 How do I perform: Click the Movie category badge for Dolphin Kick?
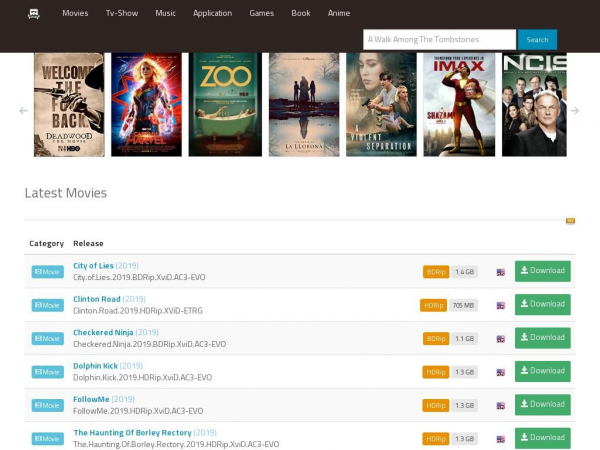(47, 372)
